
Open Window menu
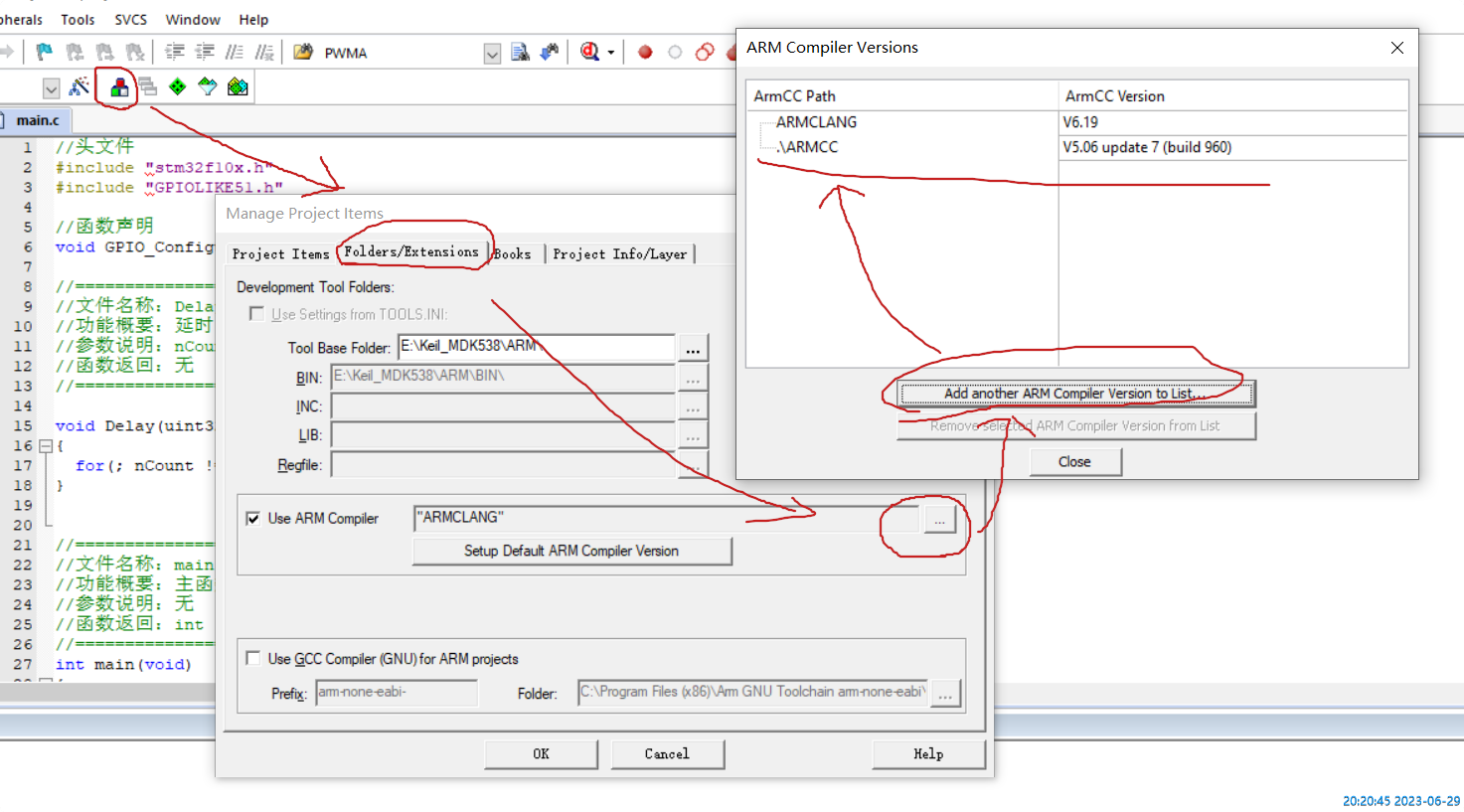click(193, 19)
